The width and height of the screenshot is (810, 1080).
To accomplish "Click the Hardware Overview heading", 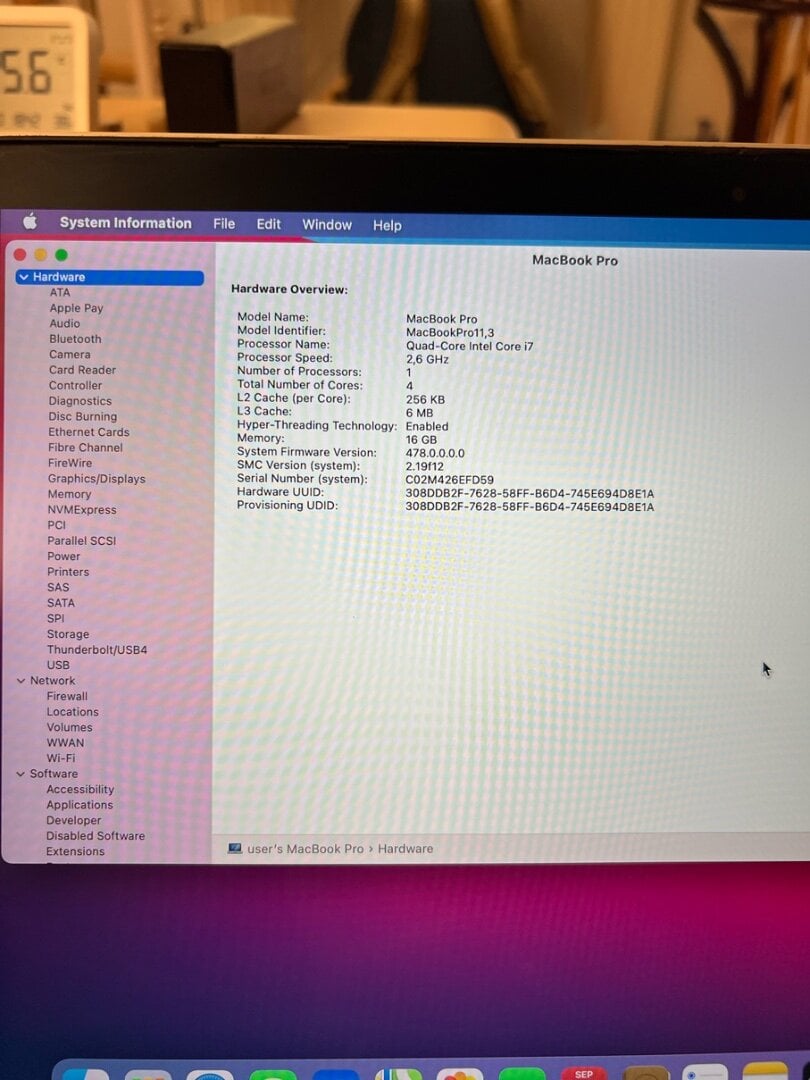I will 289,289.
